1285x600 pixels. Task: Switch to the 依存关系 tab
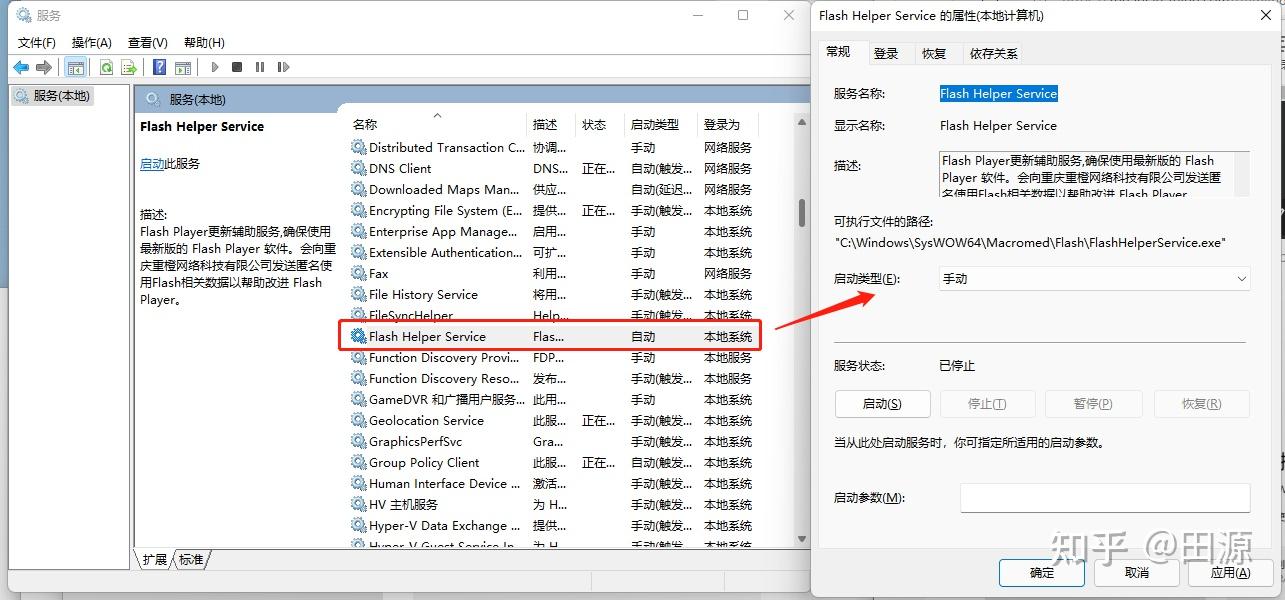click(992, 53)
